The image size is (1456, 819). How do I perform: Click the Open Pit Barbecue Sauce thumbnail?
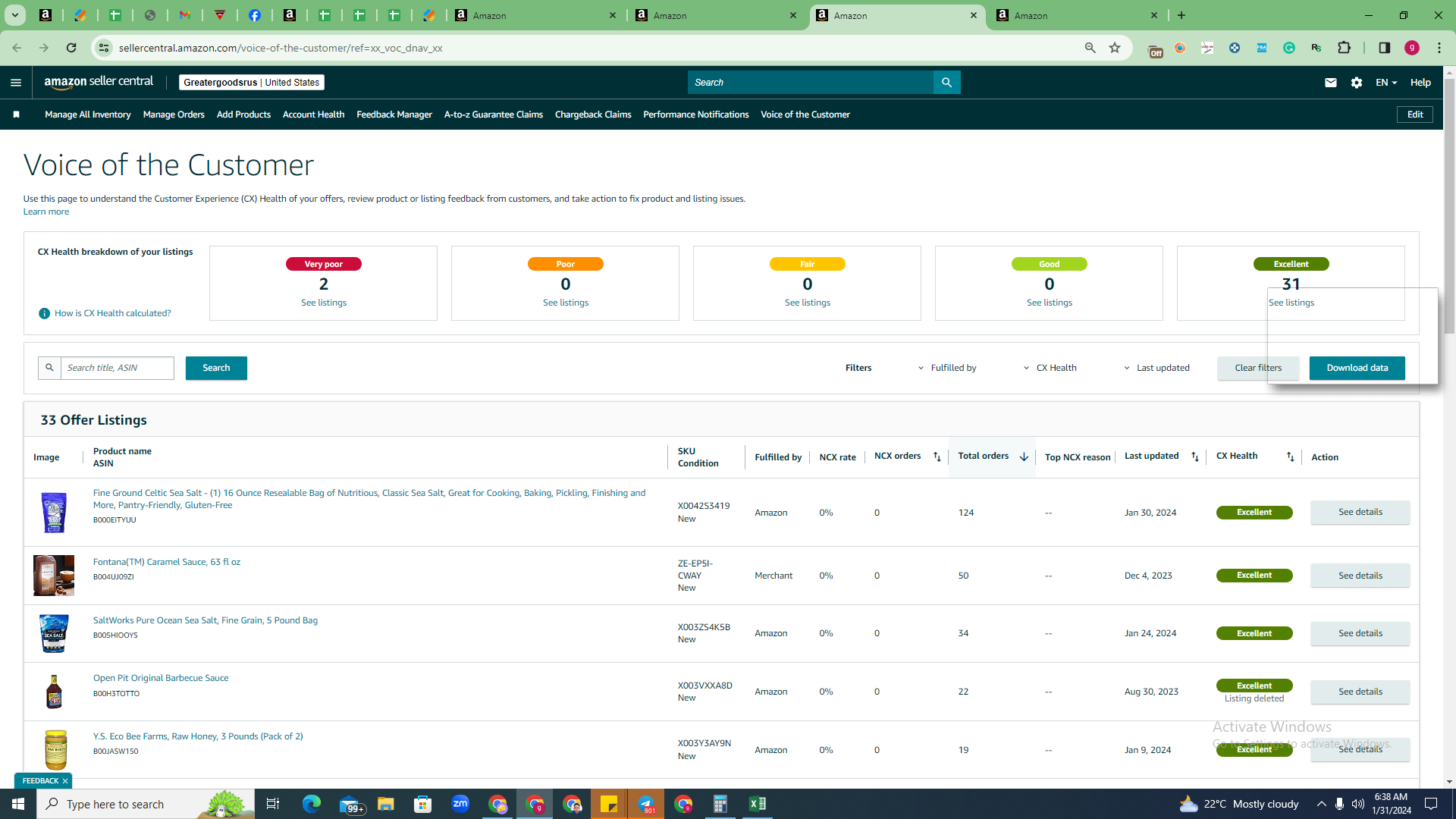54,692
